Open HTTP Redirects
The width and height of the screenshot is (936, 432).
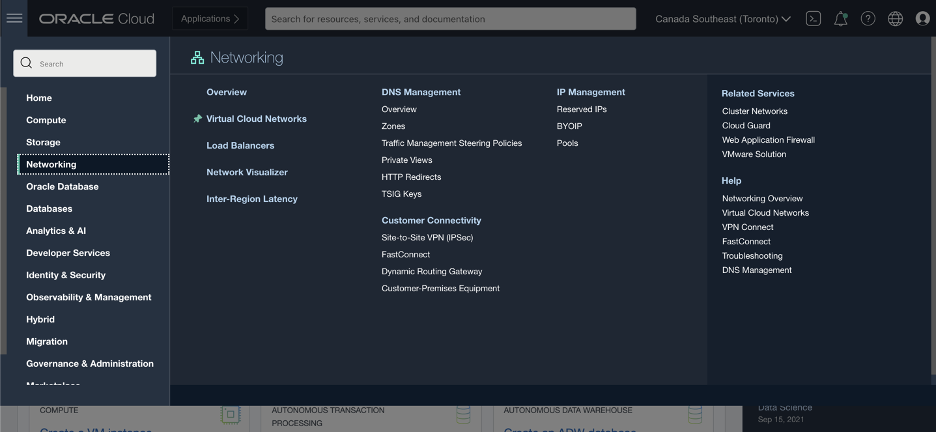click(x=411, y=177)
